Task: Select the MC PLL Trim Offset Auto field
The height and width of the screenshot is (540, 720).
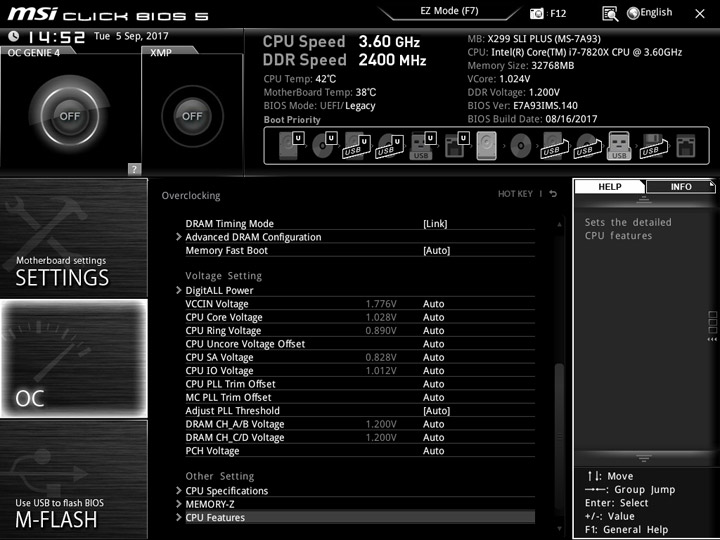Action: point(433,397)
